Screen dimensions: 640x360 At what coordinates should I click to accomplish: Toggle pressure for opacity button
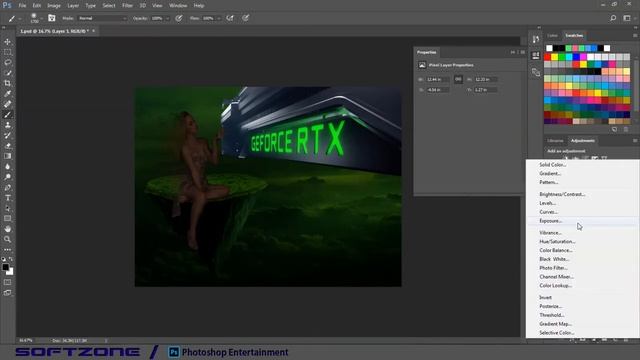tap(178, 18)
